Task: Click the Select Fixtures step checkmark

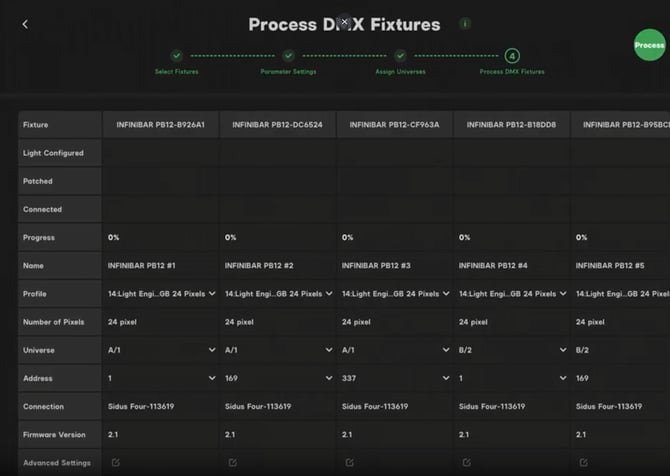Action: [176, 56]
